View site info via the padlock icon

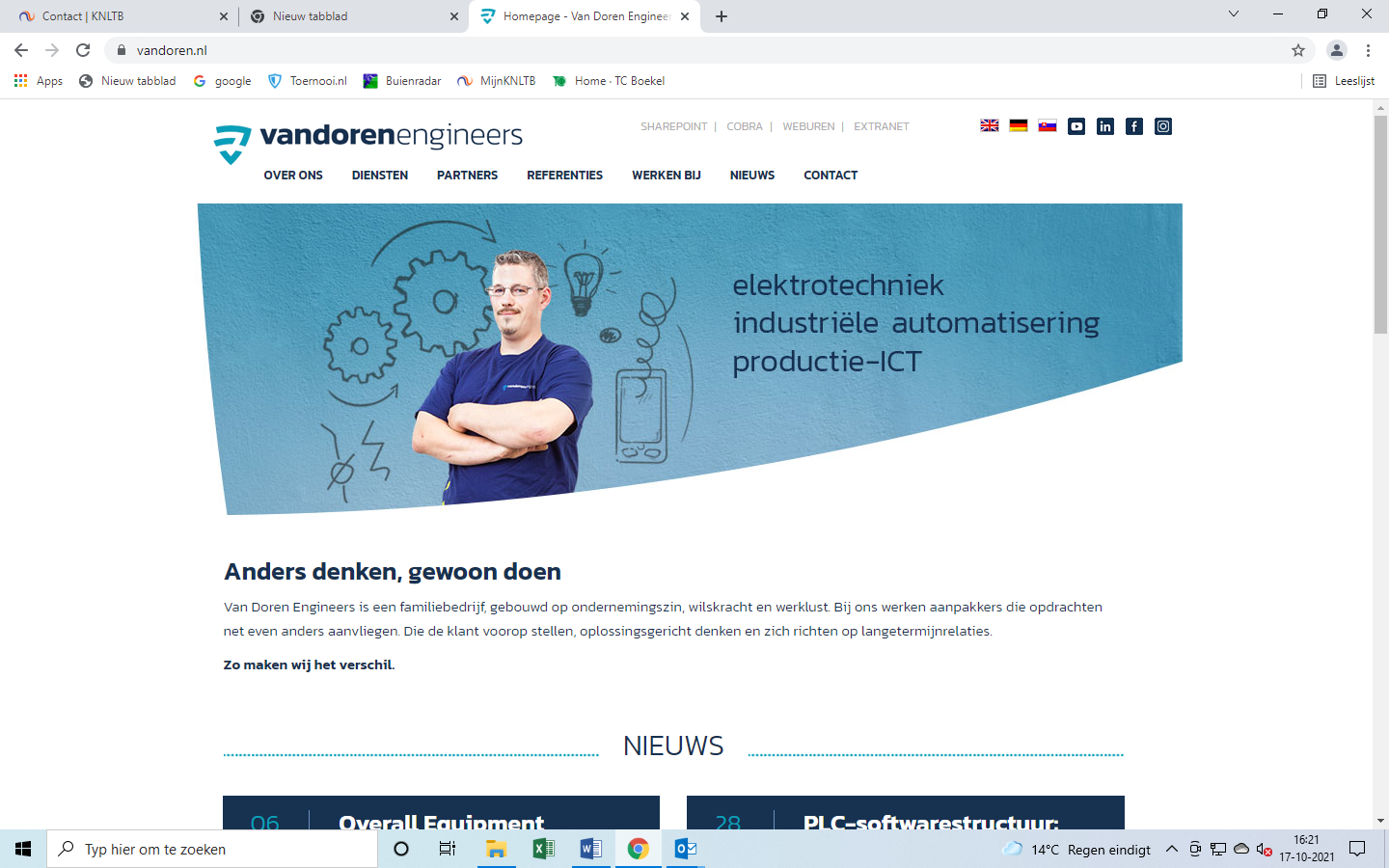pos(122,50)
